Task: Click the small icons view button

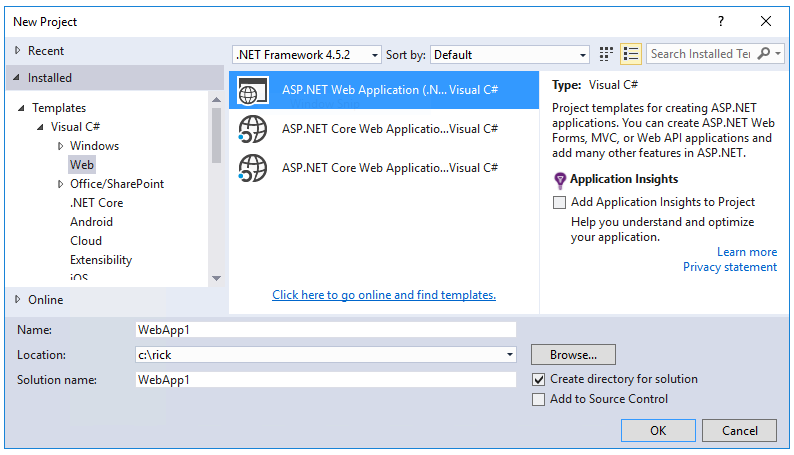Action: tap(606, 54)
